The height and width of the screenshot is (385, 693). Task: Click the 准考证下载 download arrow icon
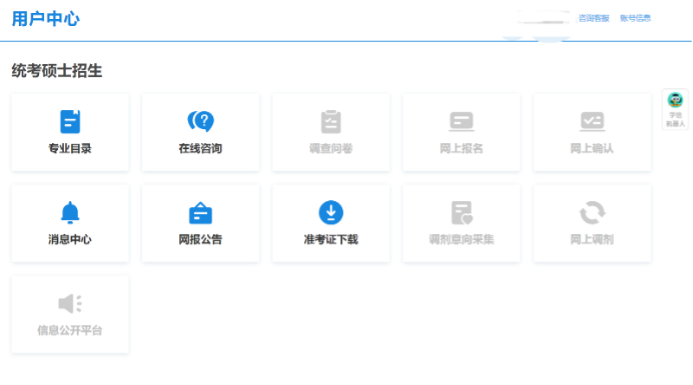[x=331, y=213]
